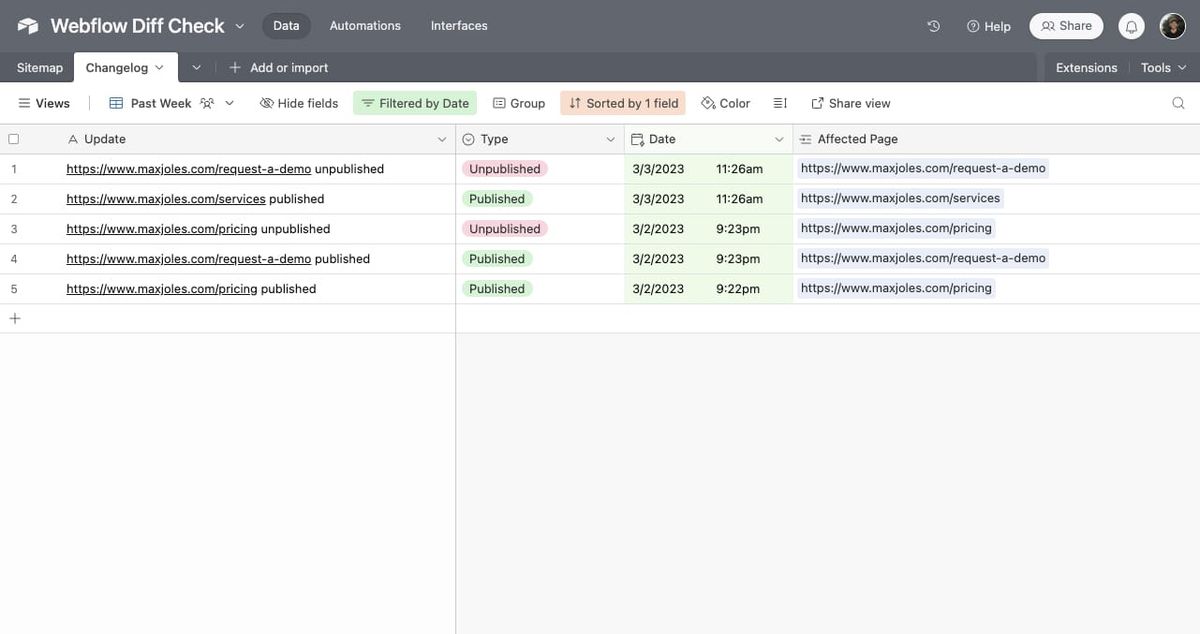Select row number 3
This screenshot has width=1200, height=634.
(14, 229)
